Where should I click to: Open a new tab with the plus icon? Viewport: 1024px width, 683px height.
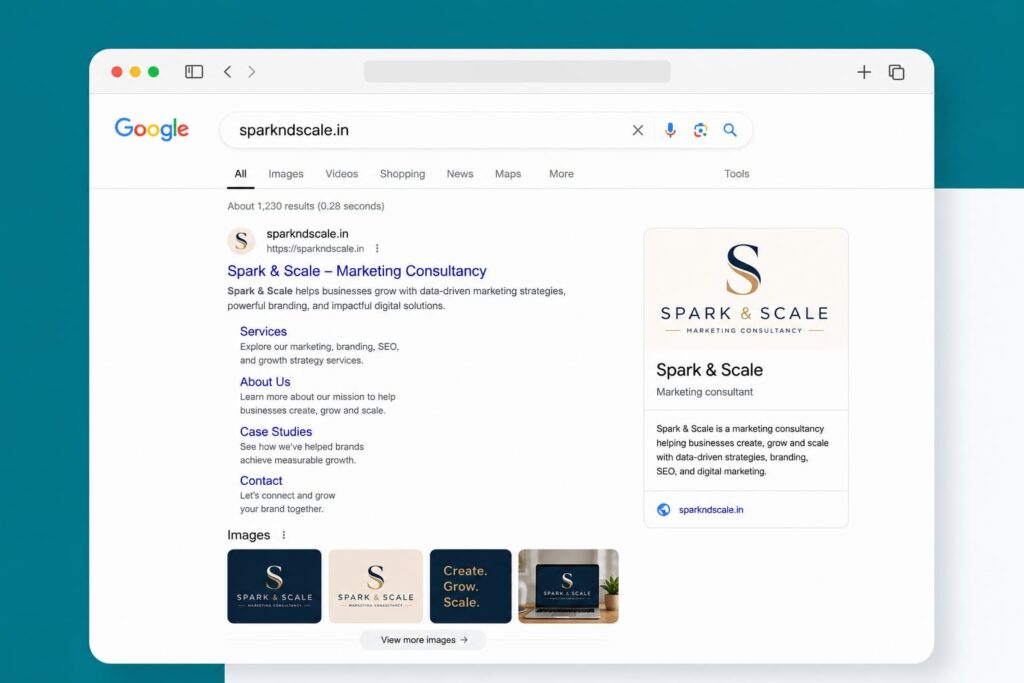click(864, 72)
